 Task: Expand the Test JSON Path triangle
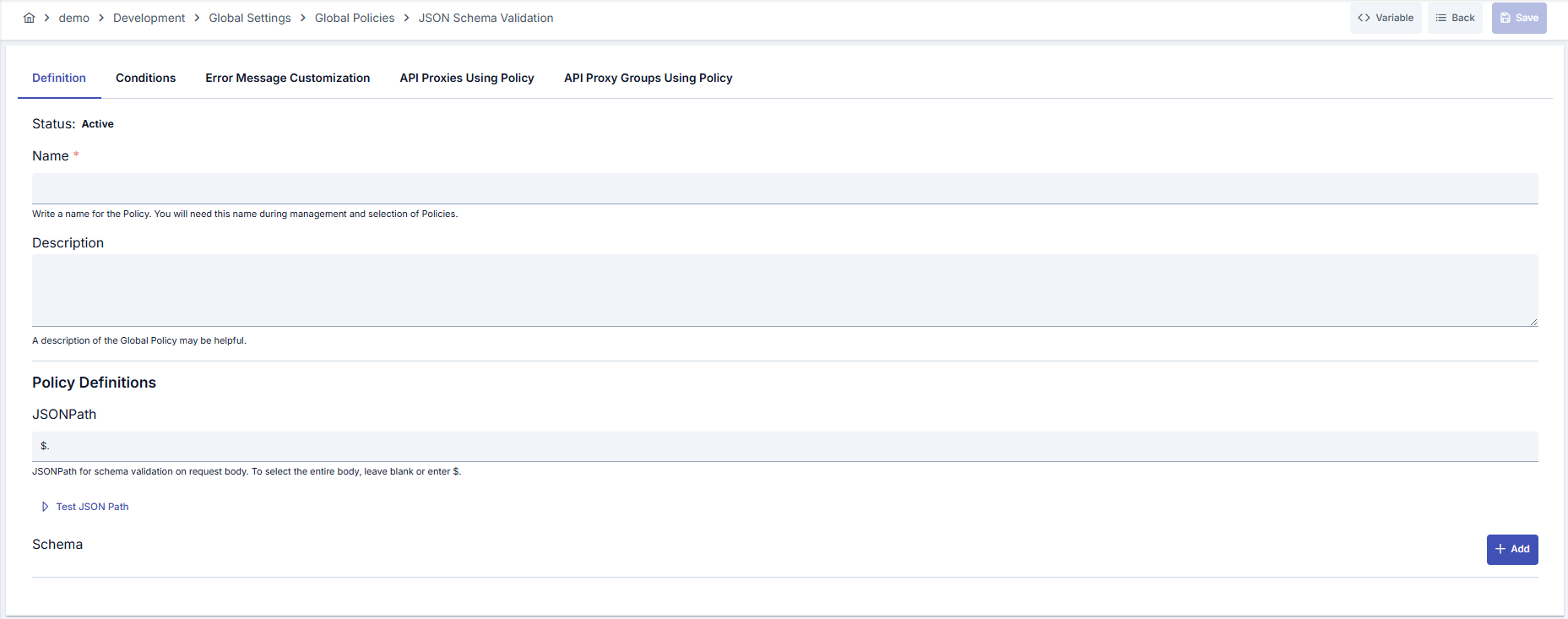pos(45,507)
